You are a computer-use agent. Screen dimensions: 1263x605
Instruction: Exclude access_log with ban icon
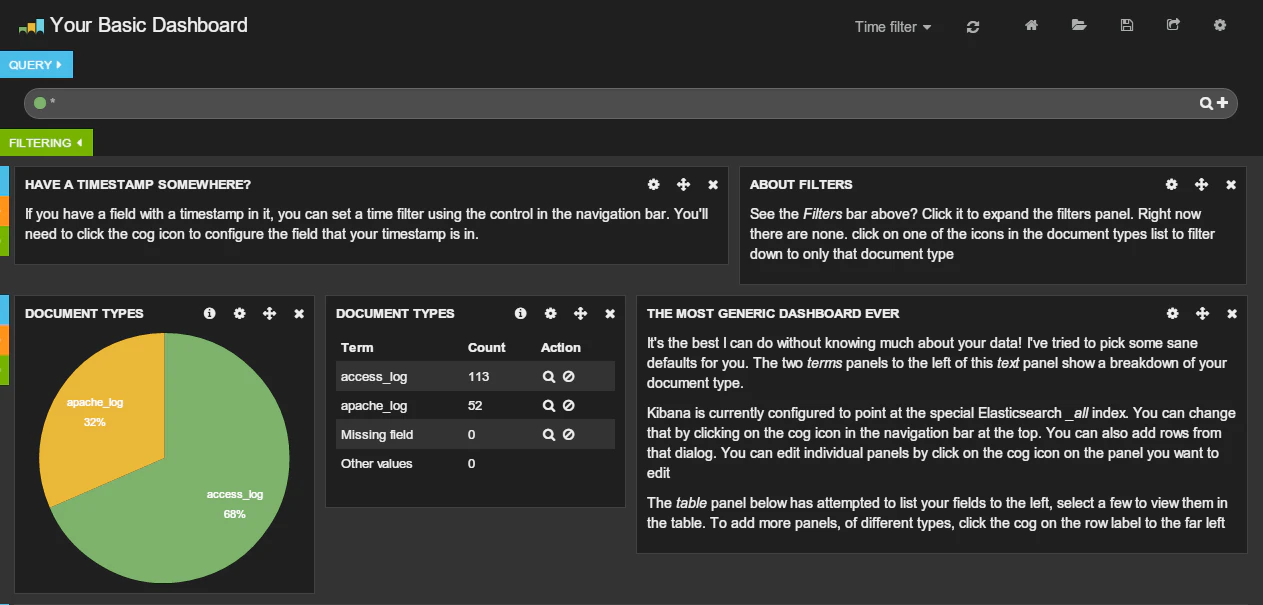[x=568, y=377]
